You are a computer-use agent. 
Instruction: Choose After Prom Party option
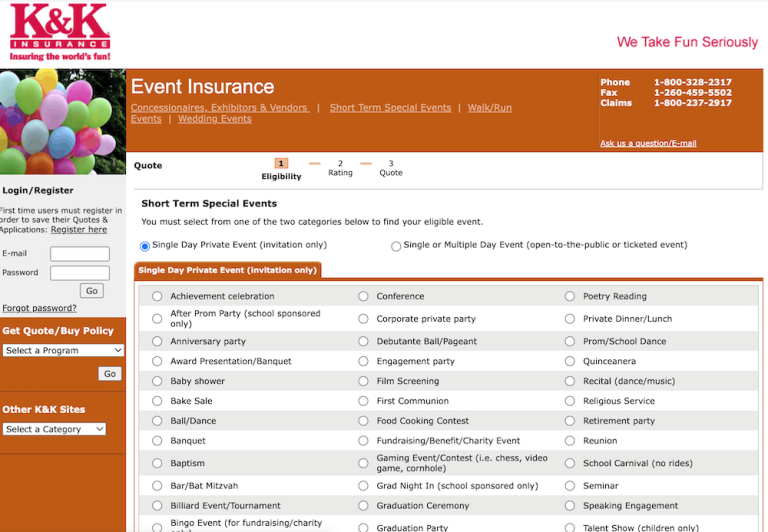pos(157,319)
